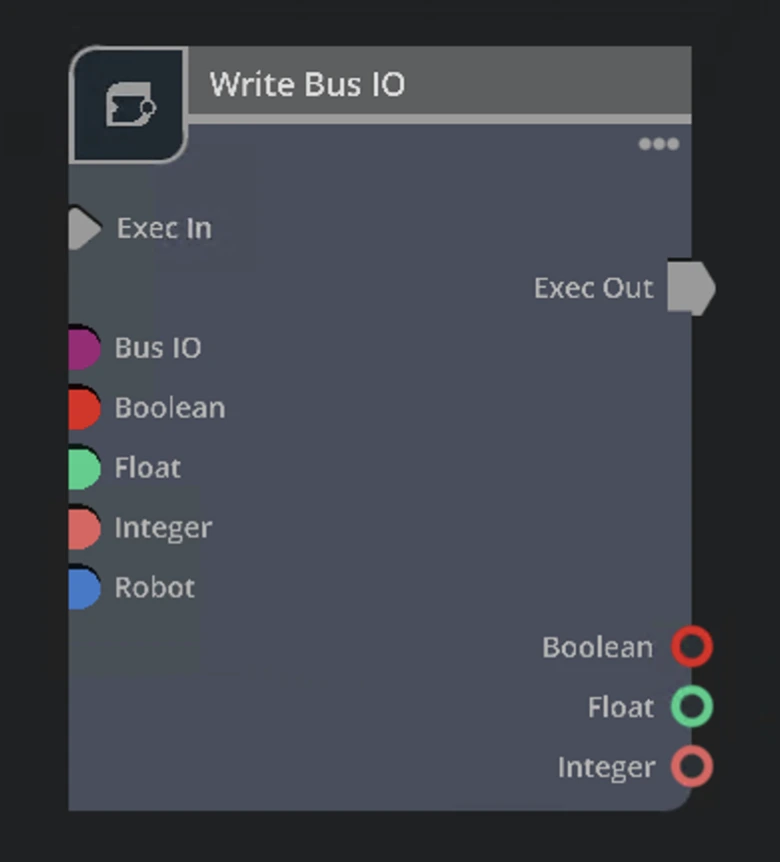The image size is (780, 862).
Task: Click the purple Bus IO input port
Action: click(x=85, y=347)
